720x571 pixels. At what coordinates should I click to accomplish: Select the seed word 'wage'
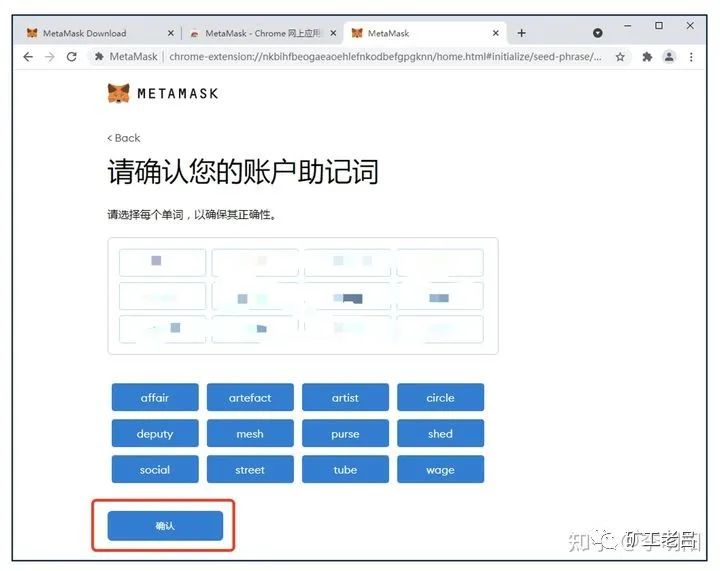pyautogui.click(x=440, y=470)
